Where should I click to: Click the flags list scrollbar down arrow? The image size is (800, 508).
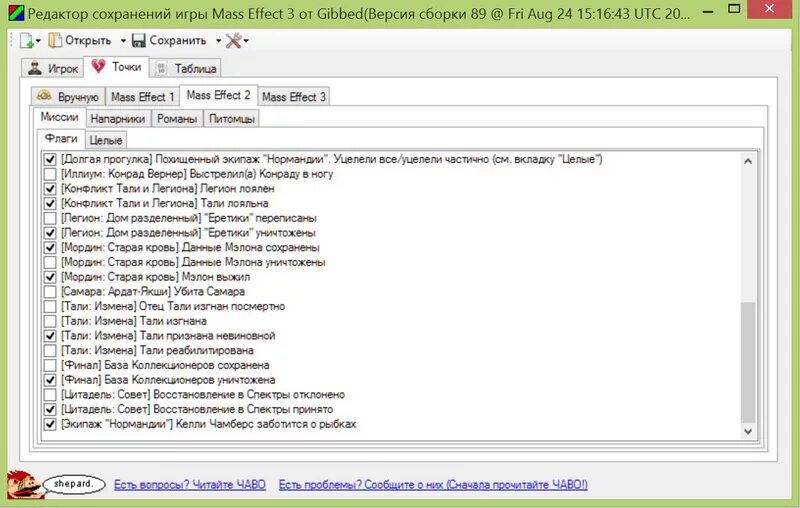pos(748,431)
